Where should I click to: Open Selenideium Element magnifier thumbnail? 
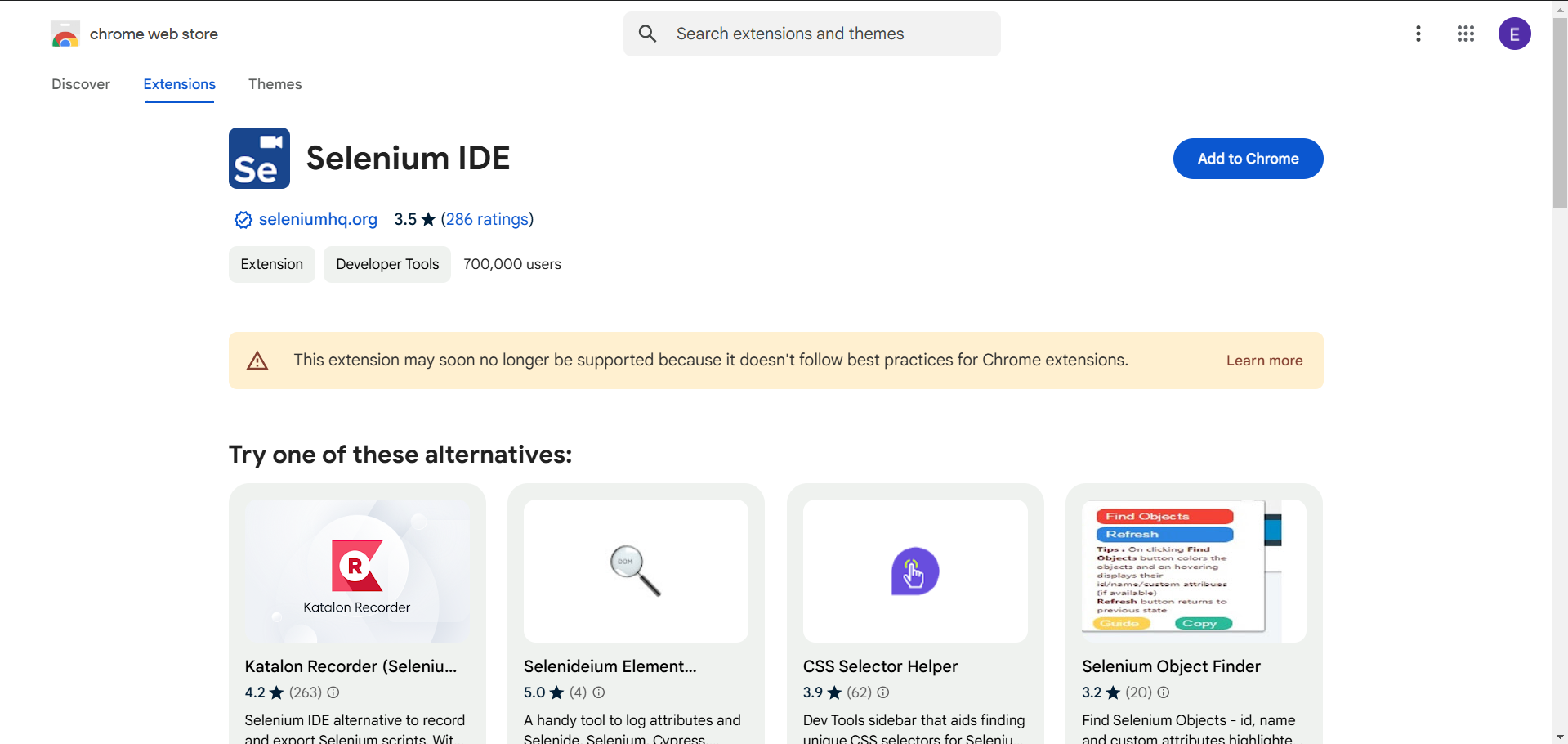click(636, 571)
